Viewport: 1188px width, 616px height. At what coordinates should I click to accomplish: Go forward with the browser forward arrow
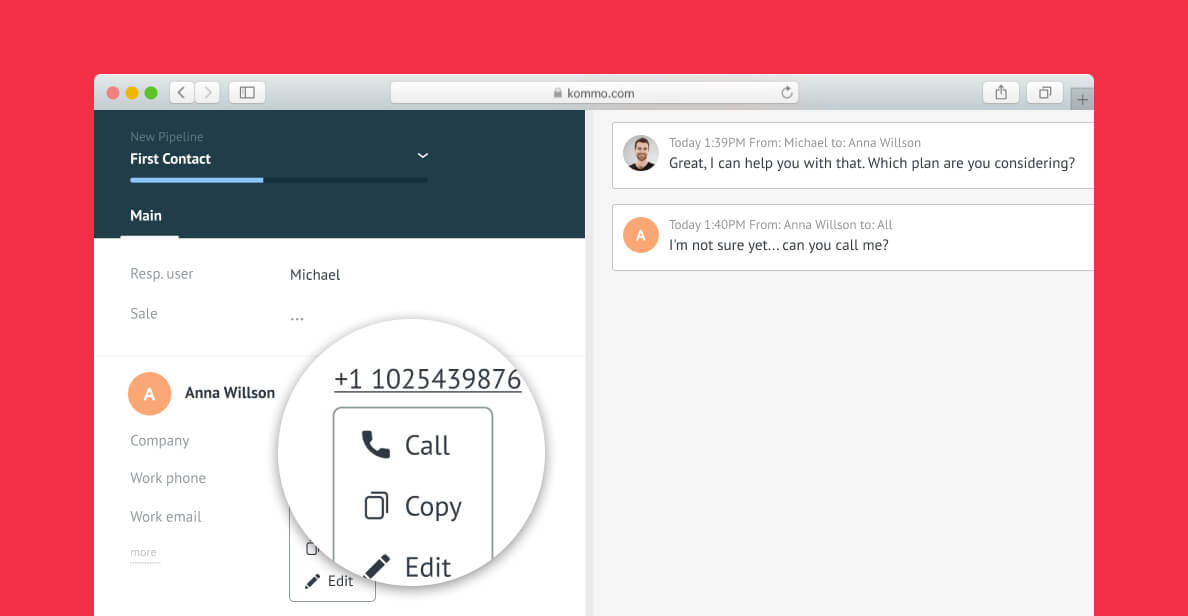pyautogui.click(x=208, y=92)
